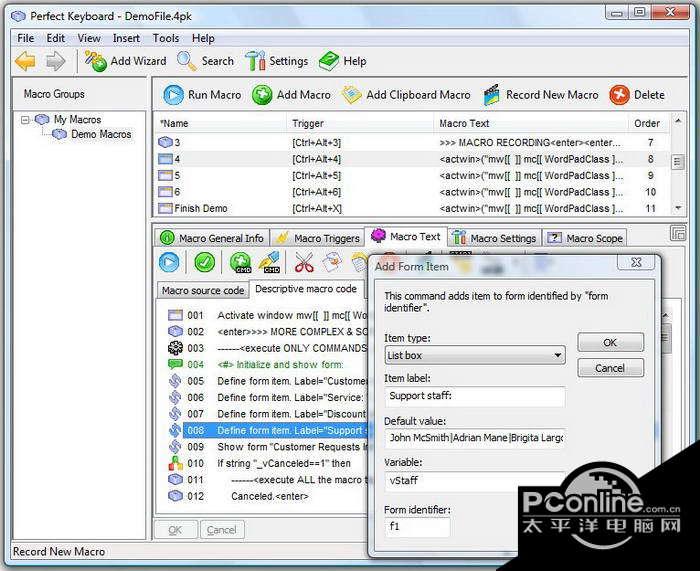
Task: Click the back arrow icon in main toolbar
Action: click(25, 61)
